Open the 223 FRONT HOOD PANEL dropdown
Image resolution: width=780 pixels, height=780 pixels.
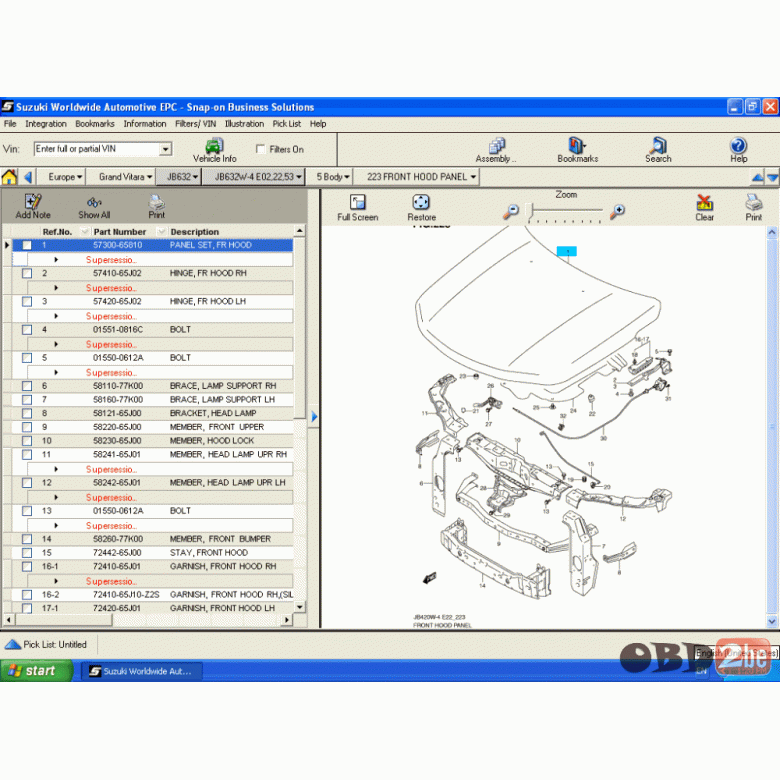coord(421,177)
